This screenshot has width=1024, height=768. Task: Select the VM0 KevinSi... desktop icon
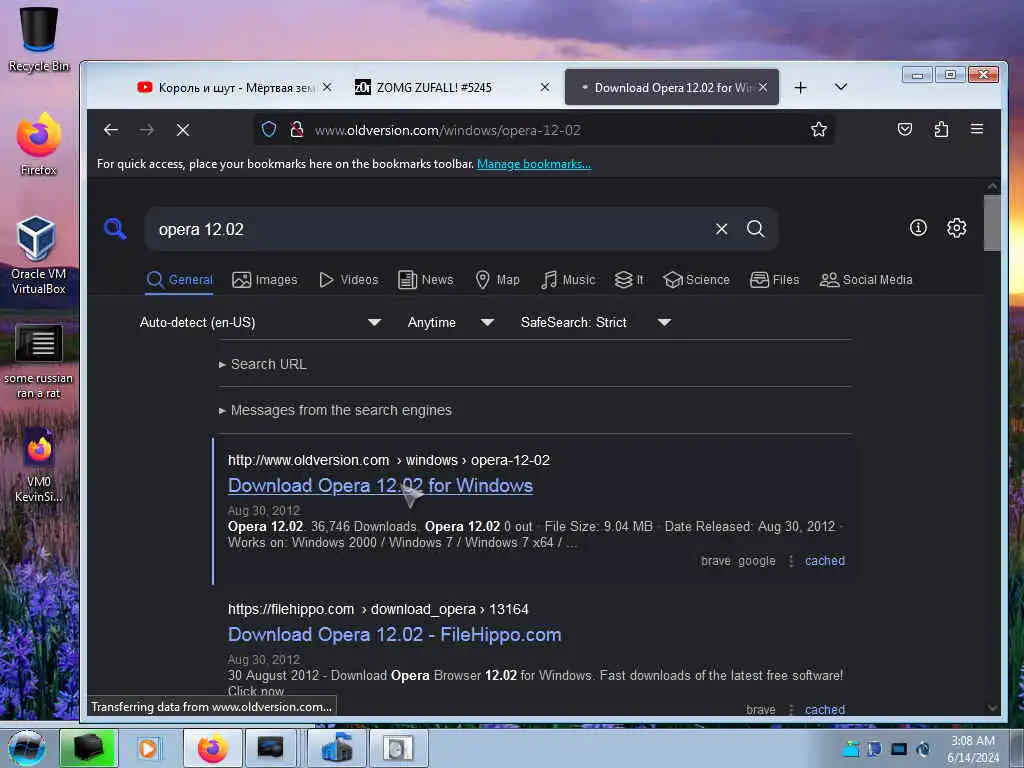[39, 465]
